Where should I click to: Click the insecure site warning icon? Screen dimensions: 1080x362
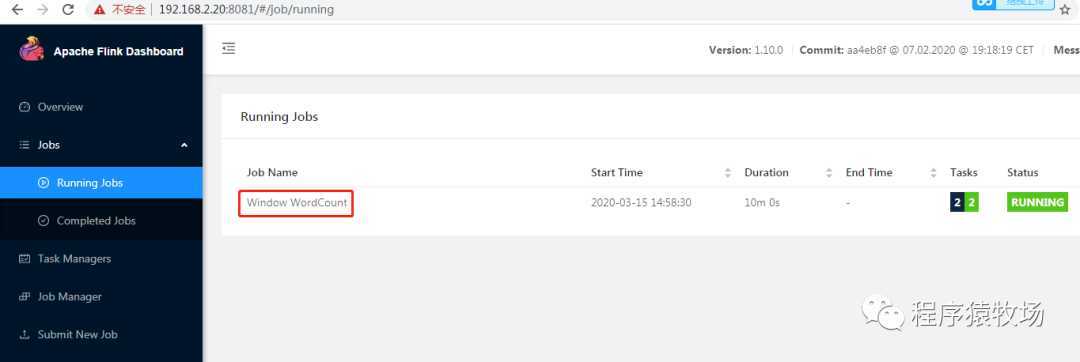pyautogui.click(x=101, y=10)
